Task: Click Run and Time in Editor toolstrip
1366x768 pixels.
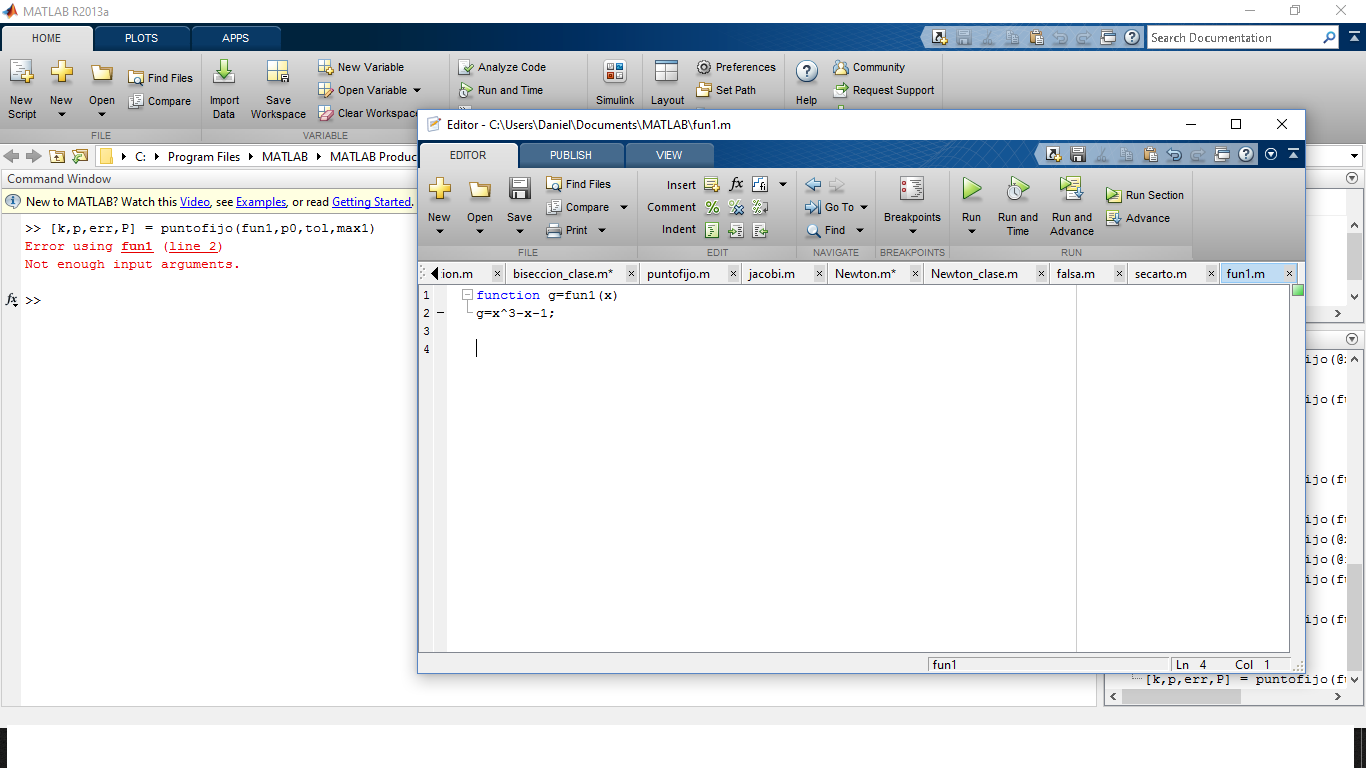Action: tap(1018, 207)
